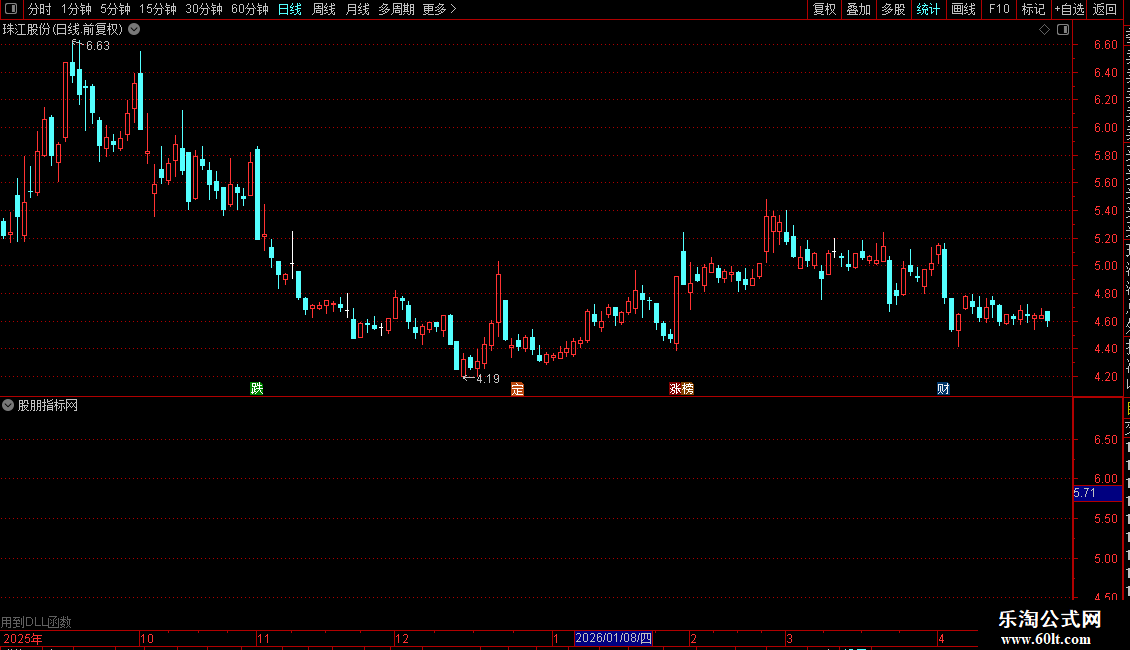The height and width of the screenshot is (650, 1130).
Task: Open the 复权 adjustment option
Action: tap(824, 9)
